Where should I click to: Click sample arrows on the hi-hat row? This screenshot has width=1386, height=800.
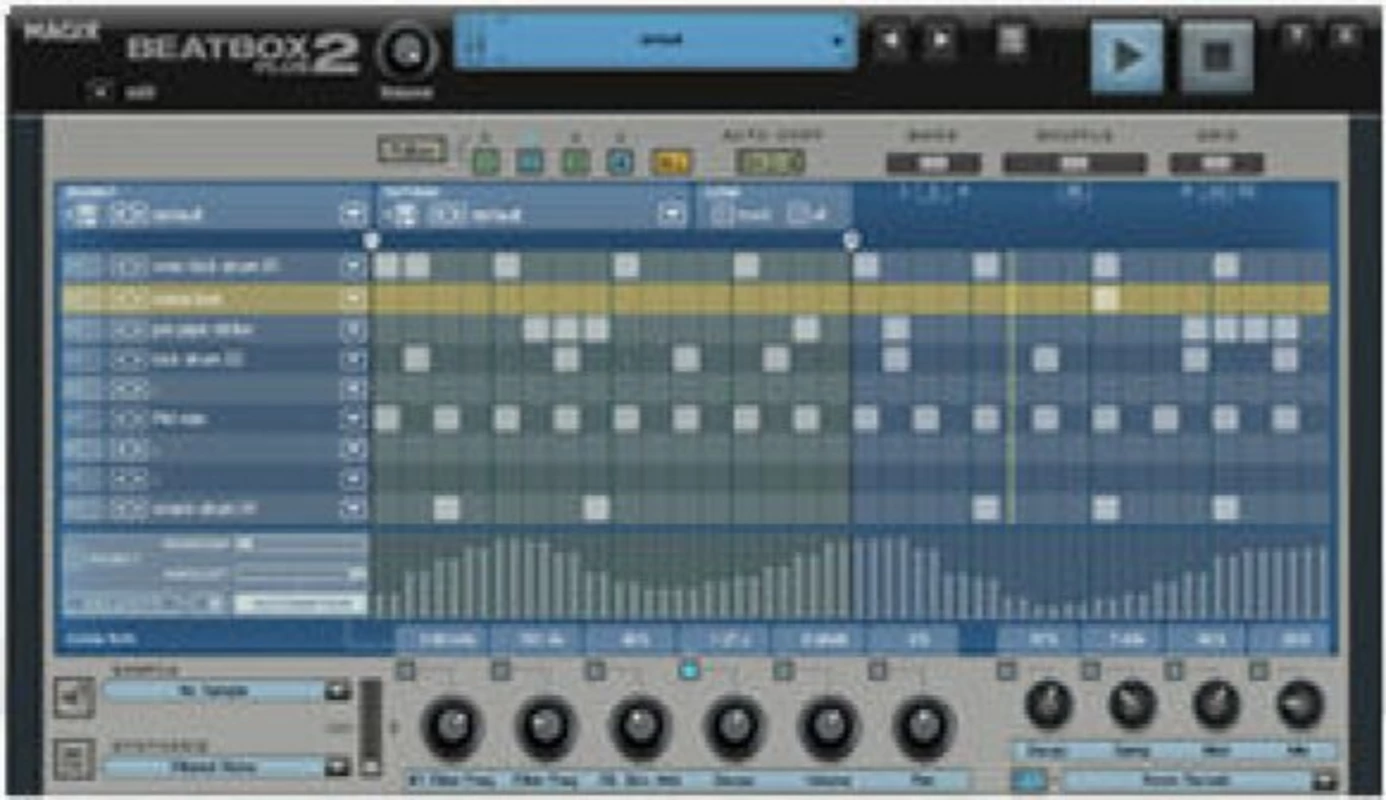[x=129, y=419]
